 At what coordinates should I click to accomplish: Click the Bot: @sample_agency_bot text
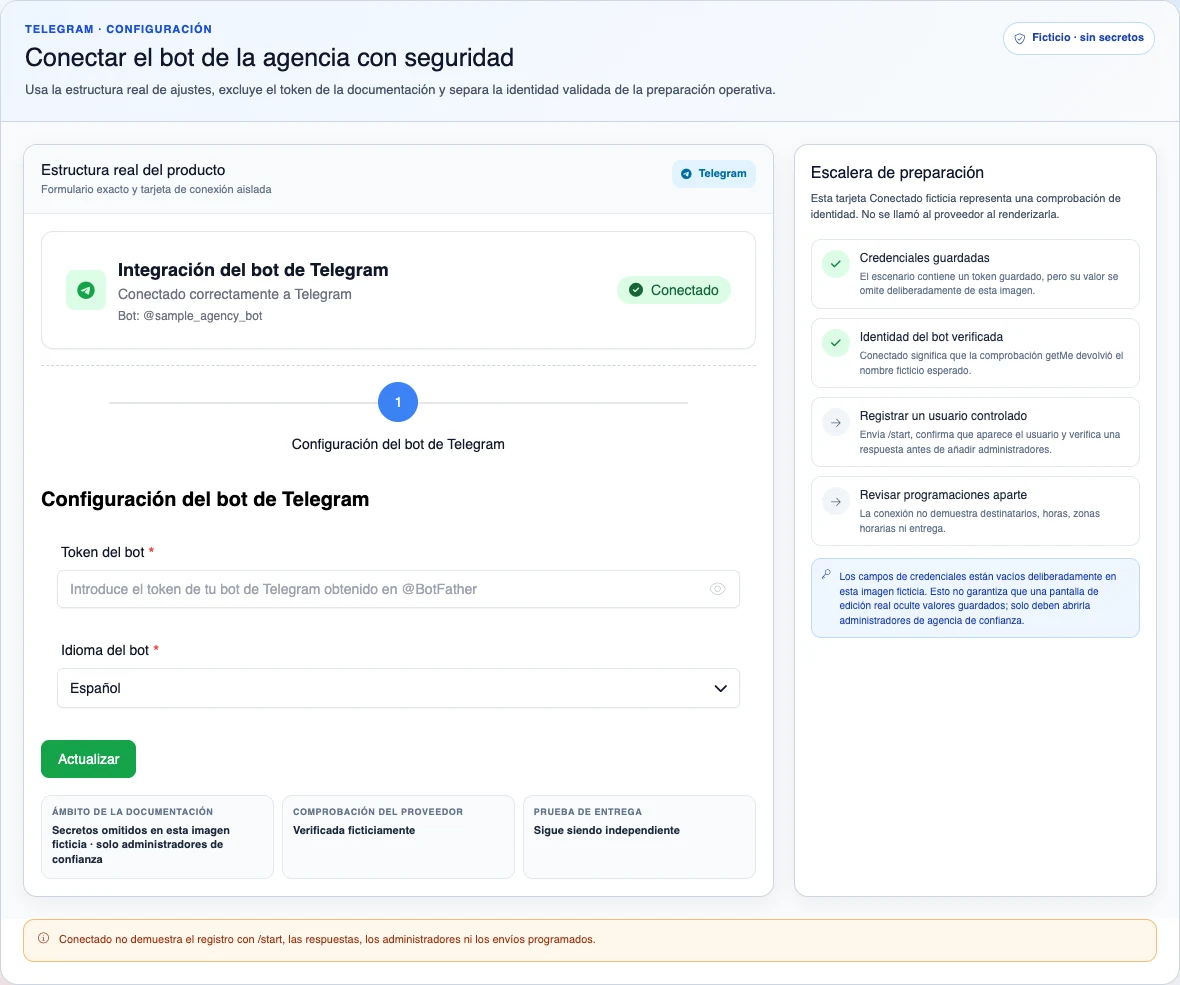coord(190,316)
